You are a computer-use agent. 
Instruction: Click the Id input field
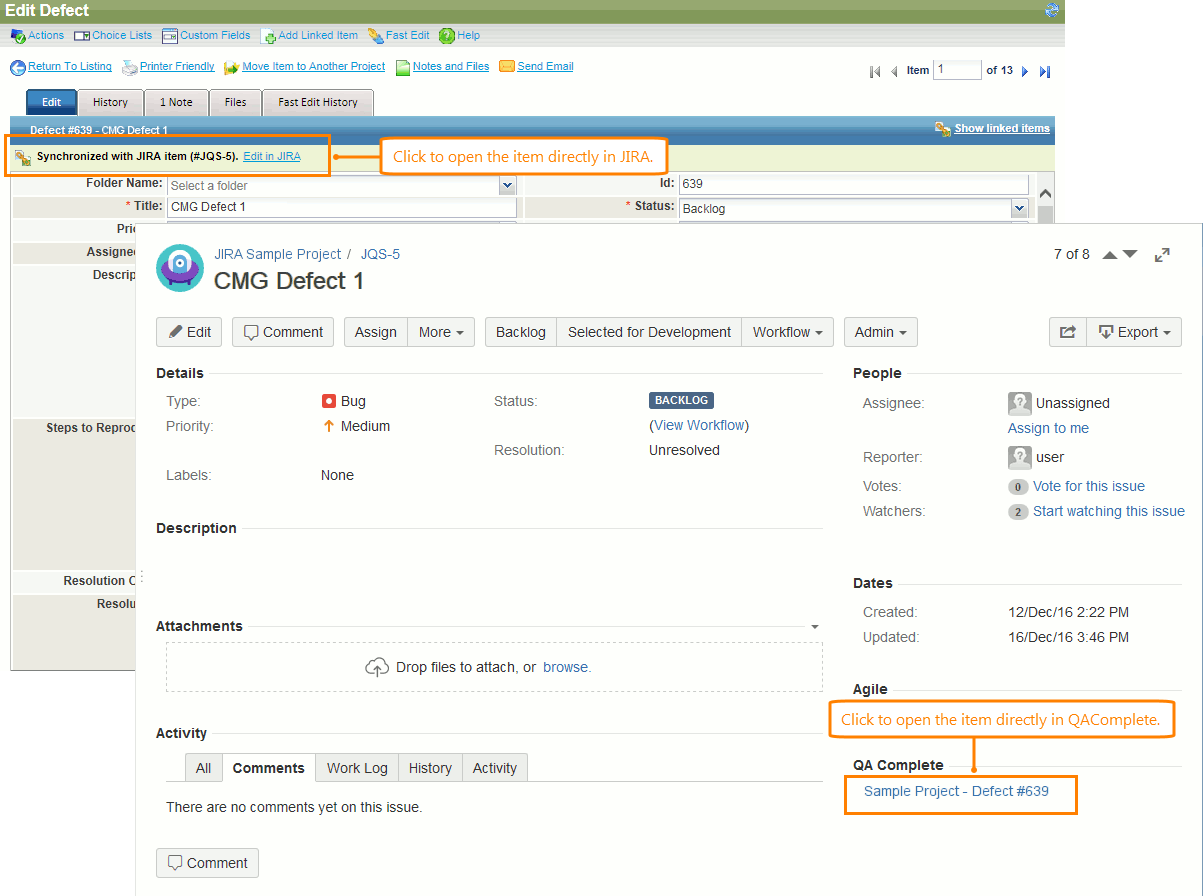pos(854,185)
